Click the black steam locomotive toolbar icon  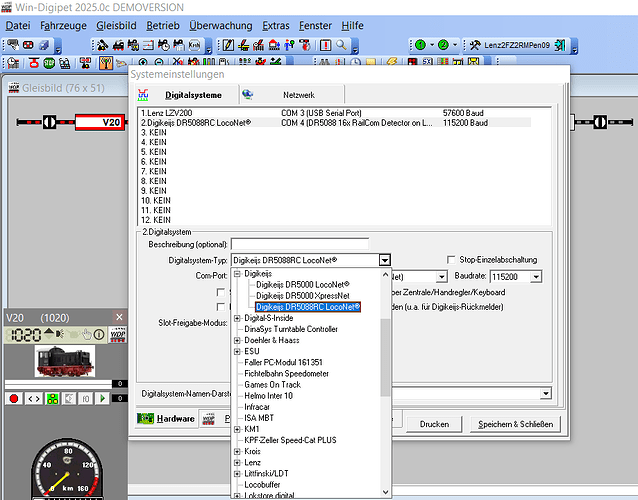tap(118, 45)
